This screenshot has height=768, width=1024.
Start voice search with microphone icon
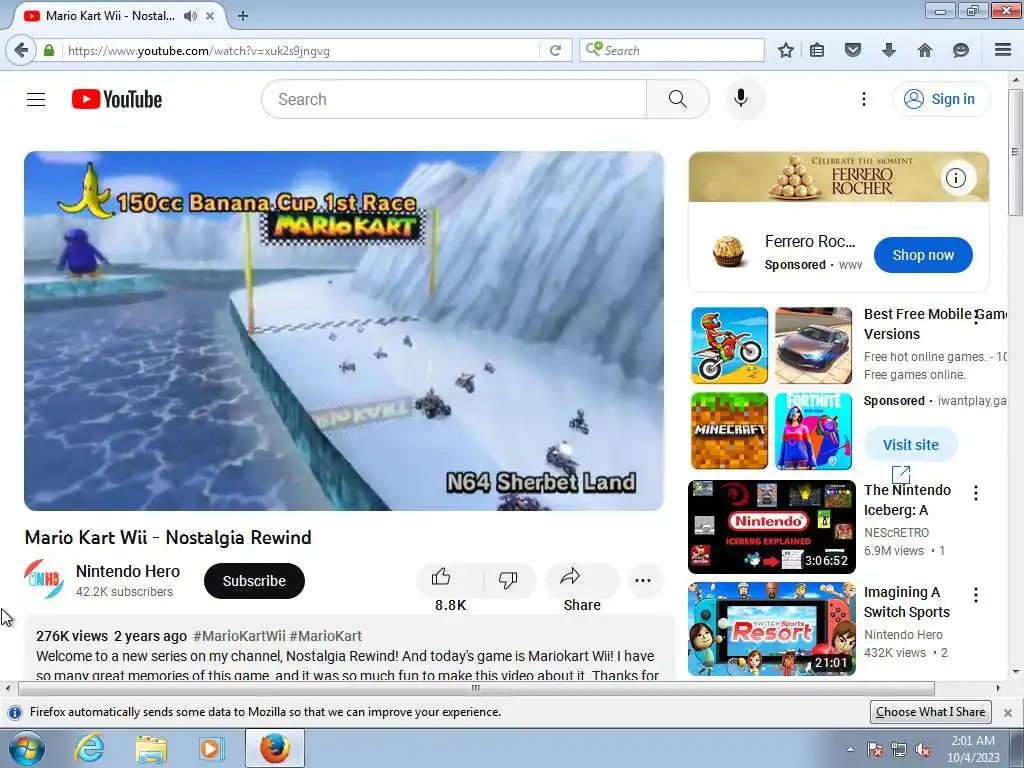click(x=741, y=99)
